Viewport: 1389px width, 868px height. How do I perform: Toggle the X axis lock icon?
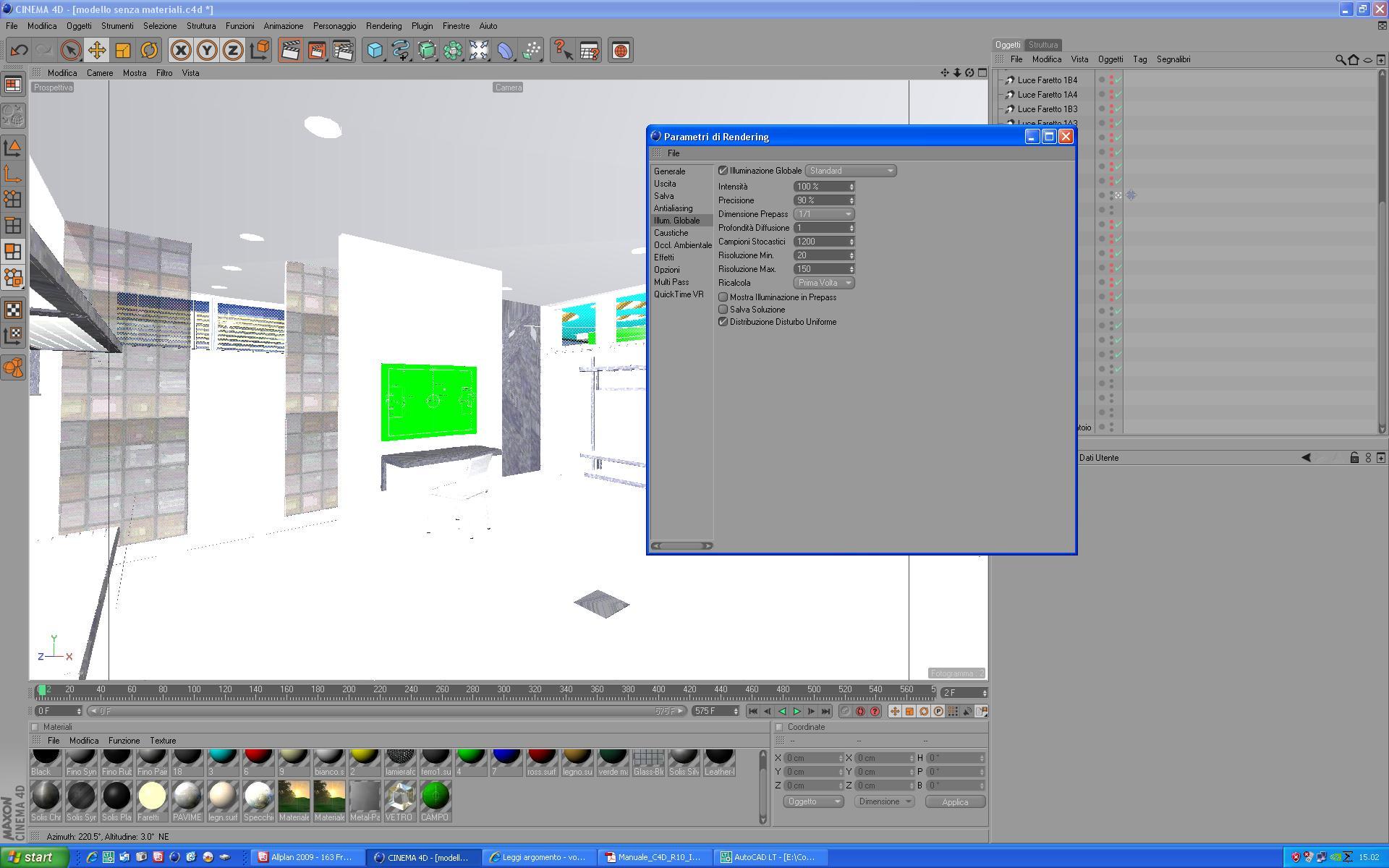pos(181,51)
